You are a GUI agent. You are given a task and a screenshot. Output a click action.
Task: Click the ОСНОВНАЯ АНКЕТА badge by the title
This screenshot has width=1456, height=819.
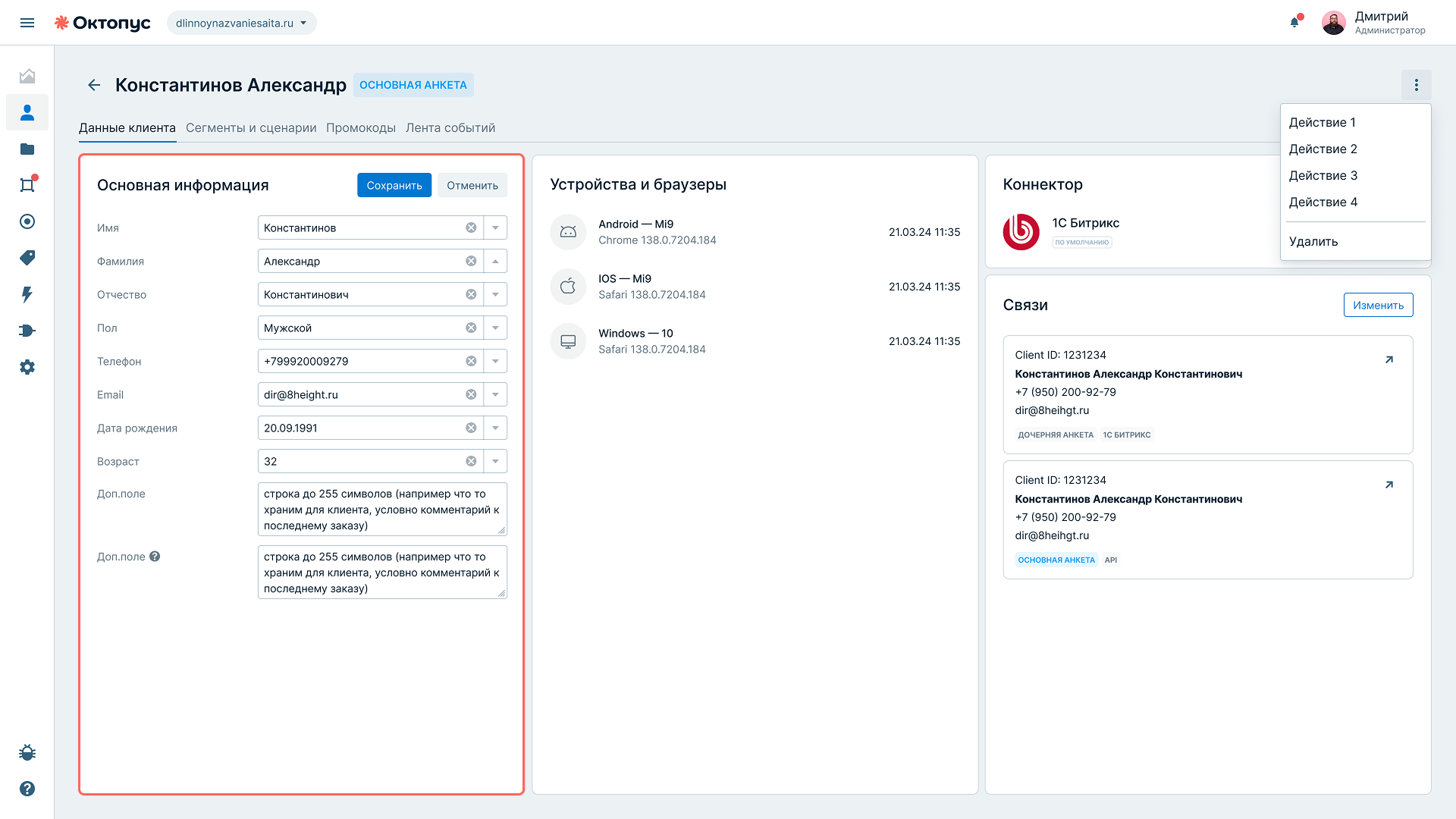[x=413, y=85]
